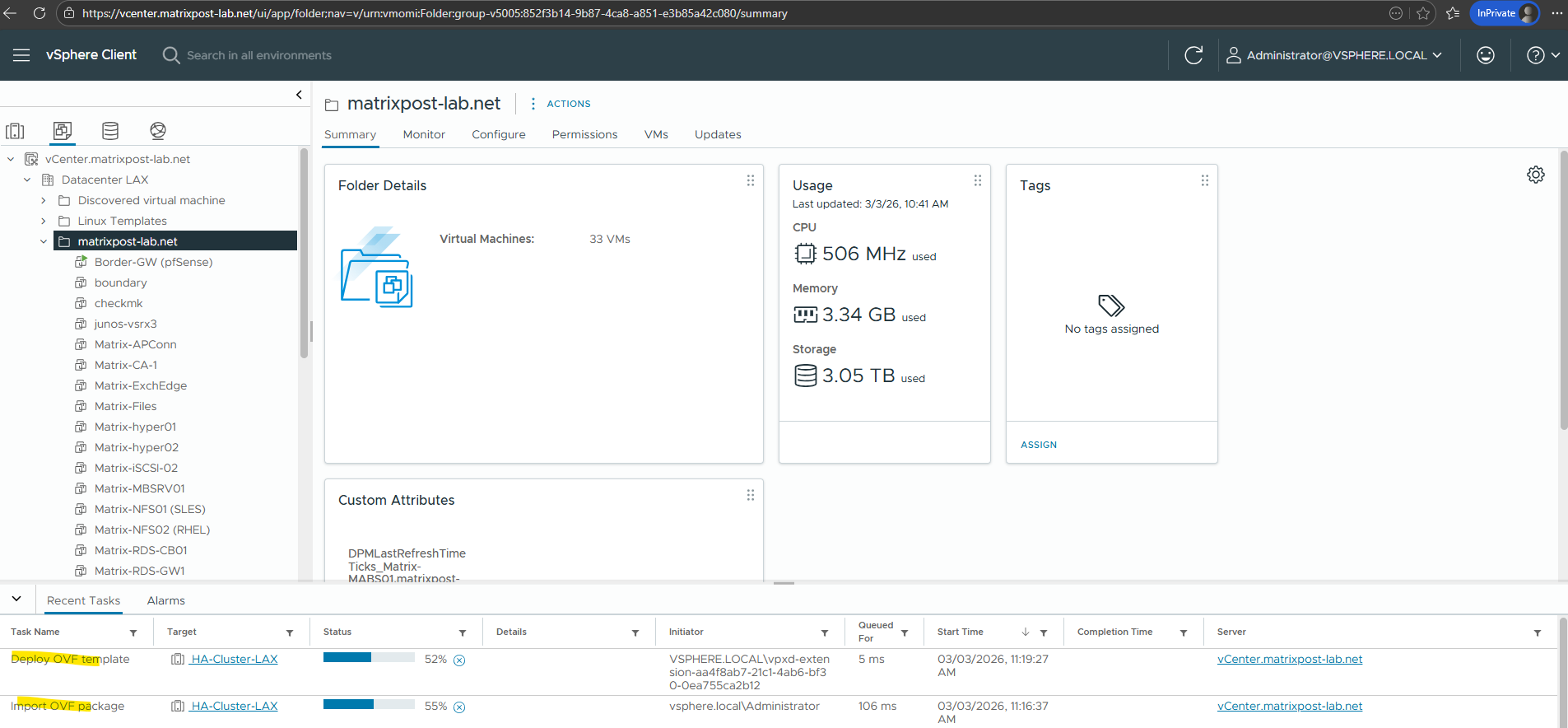Image resolution: width=1568 pixels, height=728 pixels.
Task: Click the ASSIGN link in Tags card
Action: 1038,445
